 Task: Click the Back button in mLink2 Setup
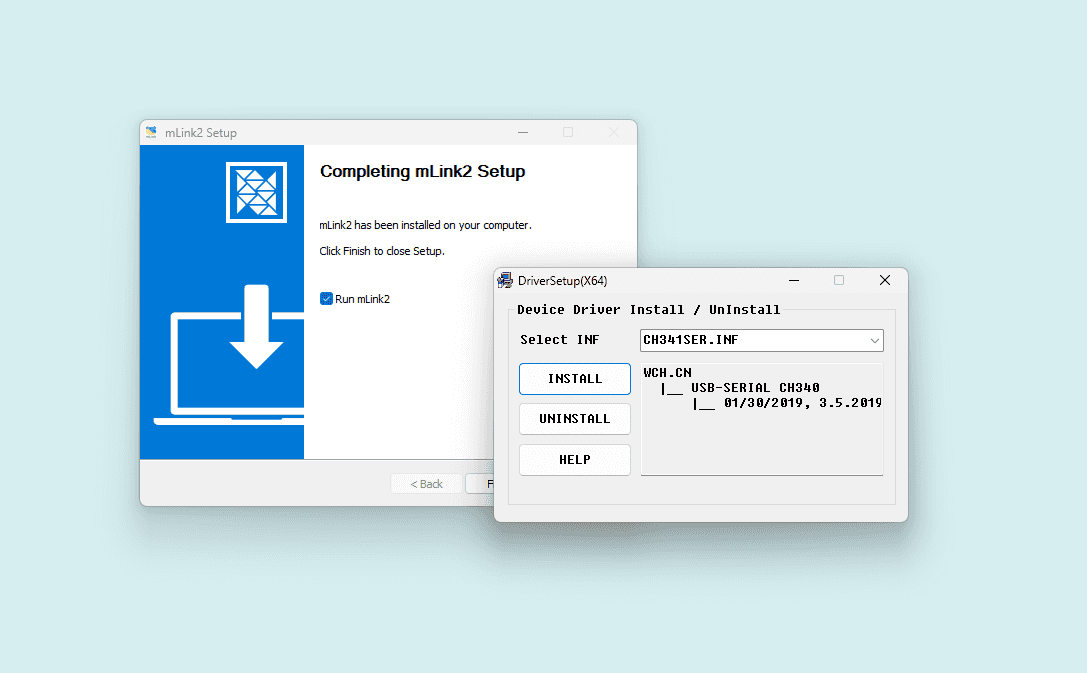[426, 484]
